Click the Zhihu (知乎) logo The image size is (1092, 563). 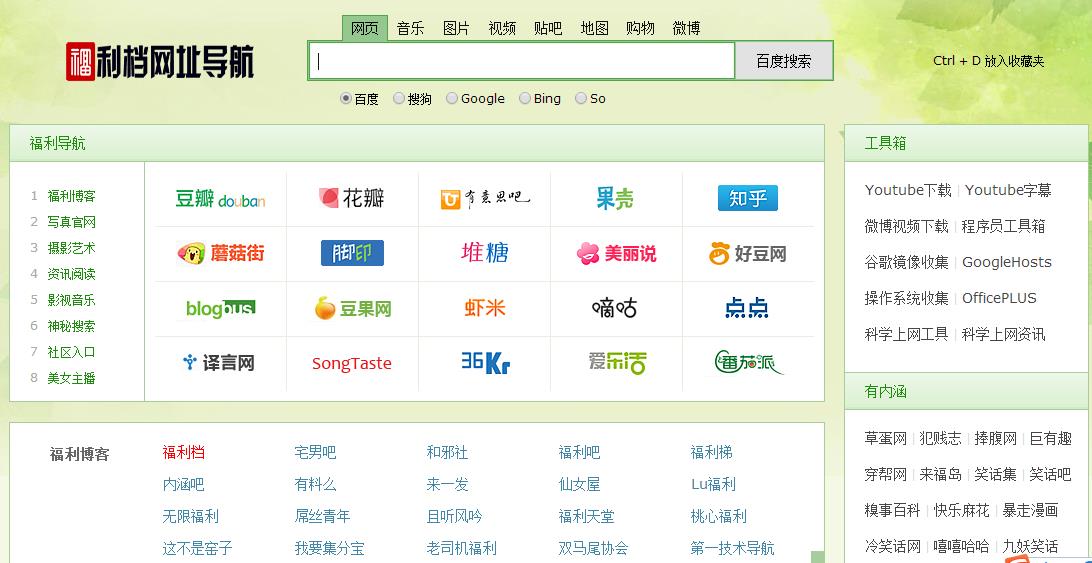point(747,199)
